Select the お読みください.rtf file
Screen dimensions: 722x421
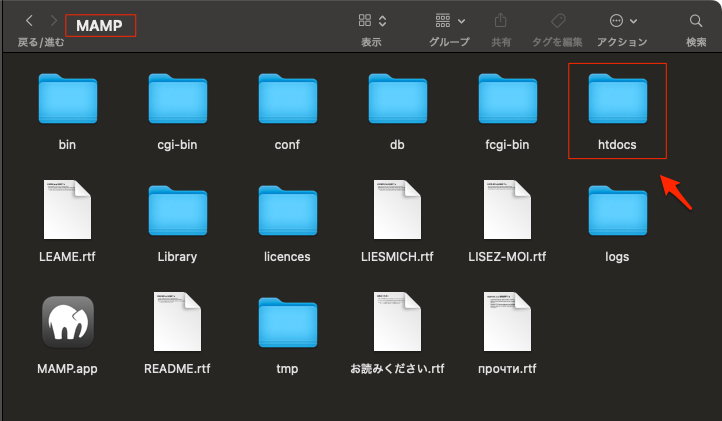[397, 322]
